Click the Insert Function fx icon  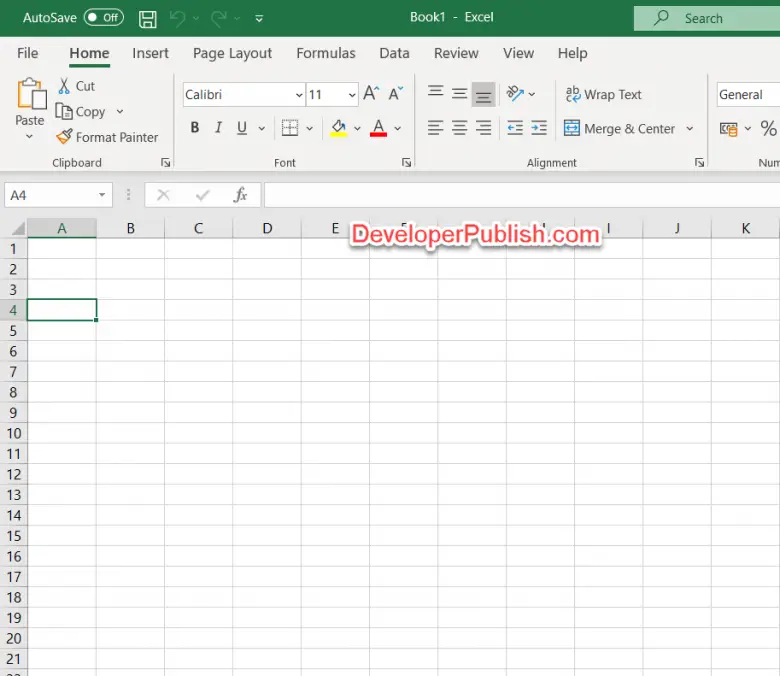pyautogui.click(x=240, y=195)
